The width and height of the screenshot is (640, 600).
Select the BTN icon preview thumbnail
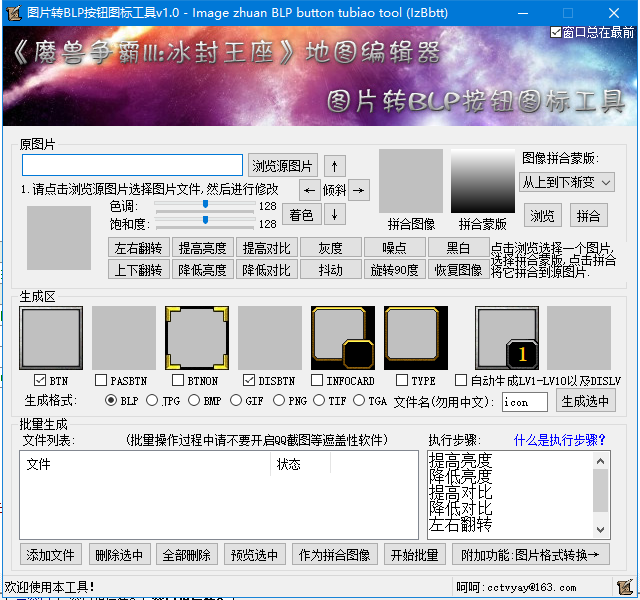point(51,338)
